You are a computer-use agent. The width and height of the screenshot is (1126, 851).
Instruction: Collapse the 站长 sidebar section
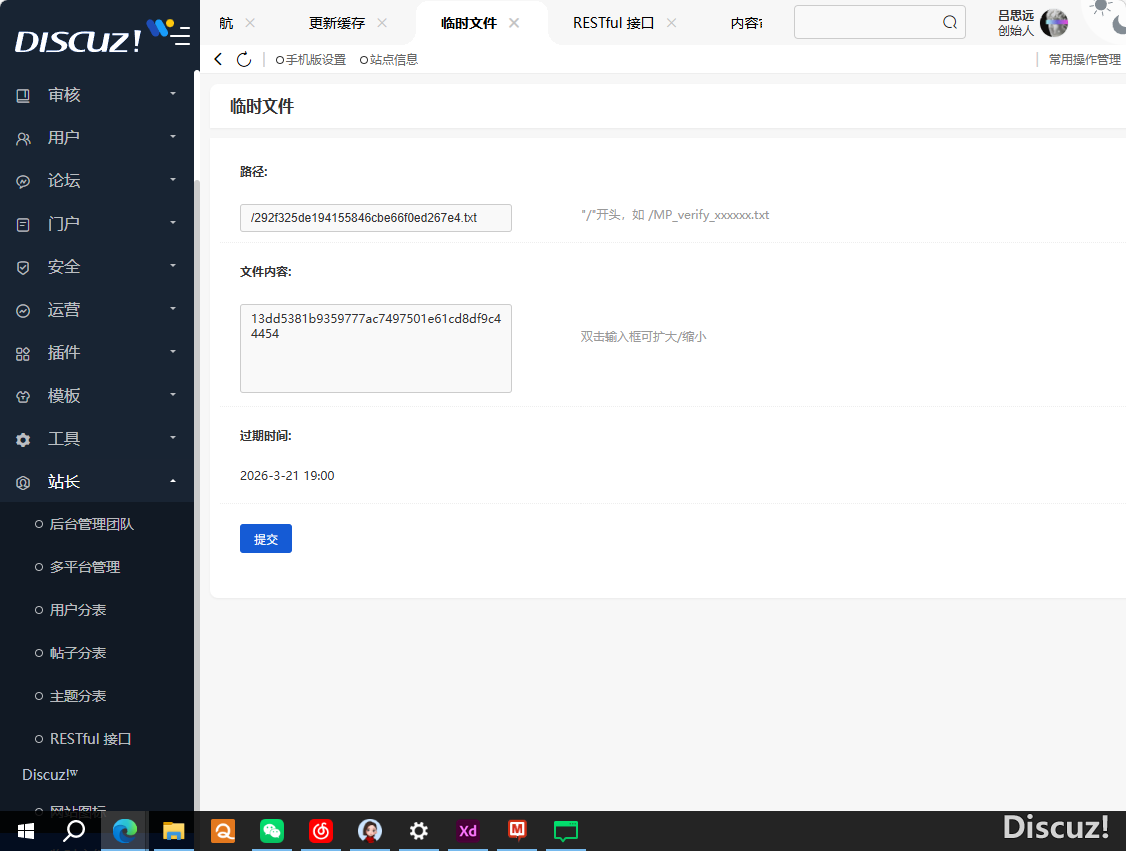[x=96, y=482]
